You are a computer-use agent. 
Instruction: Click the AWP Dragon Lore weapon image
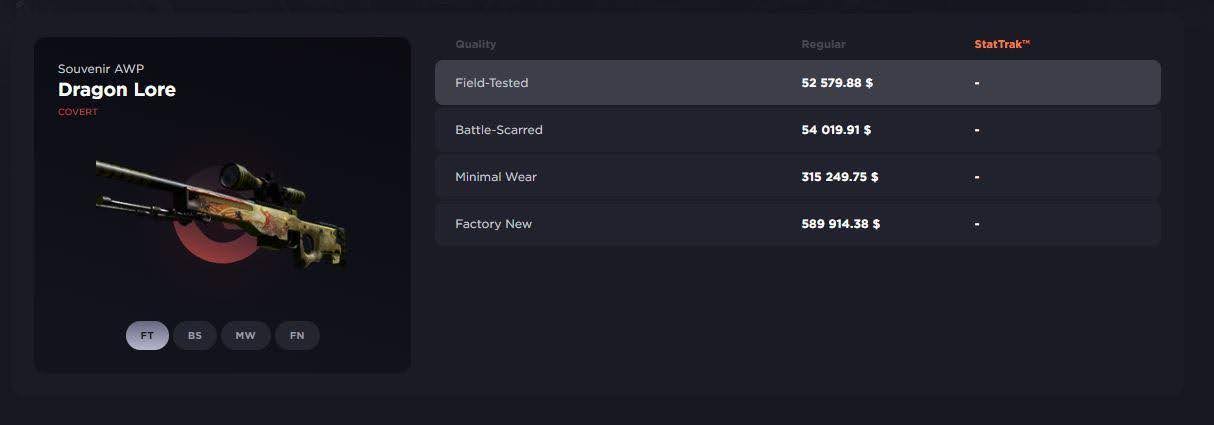click(x=222, y=212)
